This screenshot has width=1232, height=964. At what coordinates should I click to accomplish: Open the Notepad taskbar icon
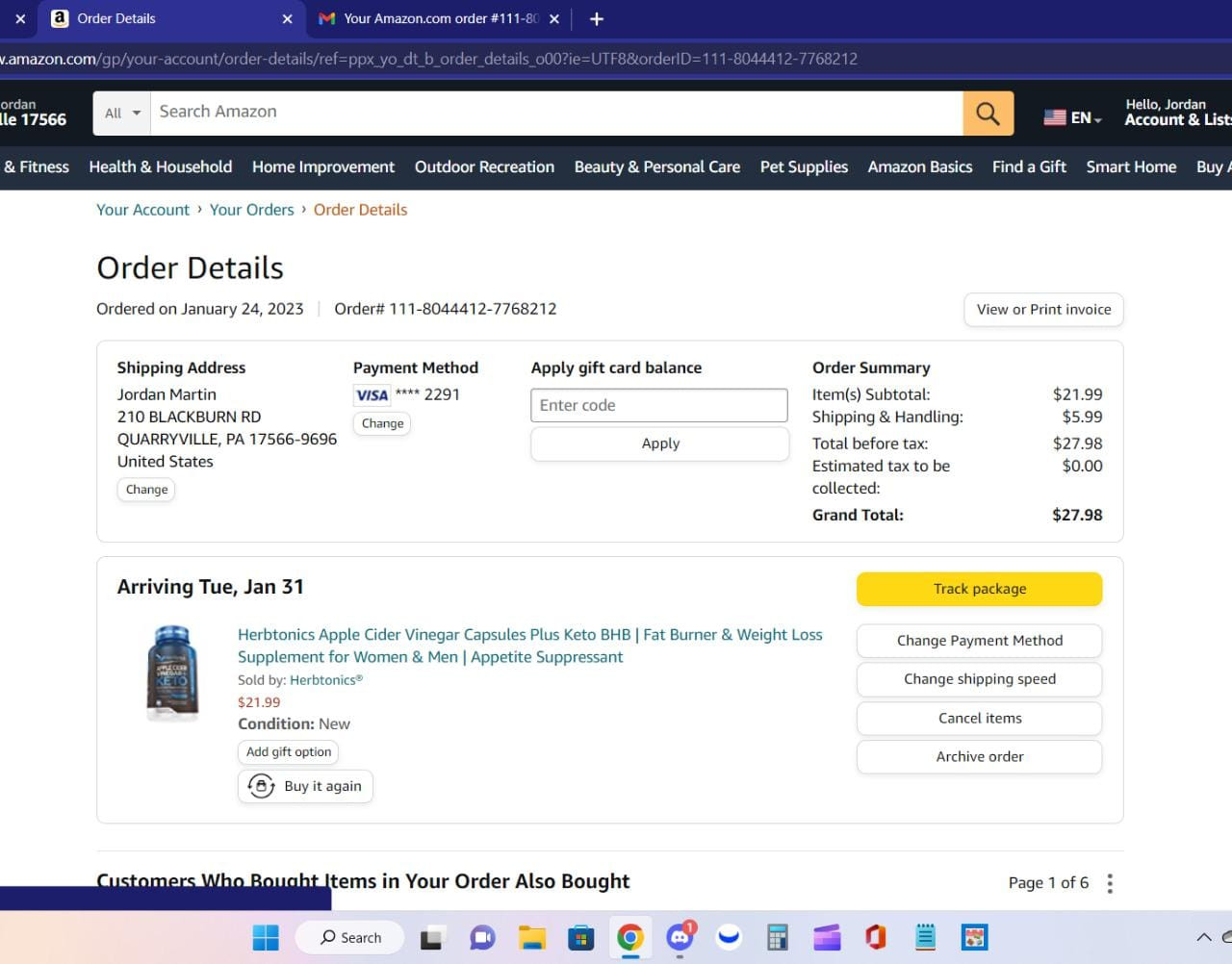click(x=925, y=937)
